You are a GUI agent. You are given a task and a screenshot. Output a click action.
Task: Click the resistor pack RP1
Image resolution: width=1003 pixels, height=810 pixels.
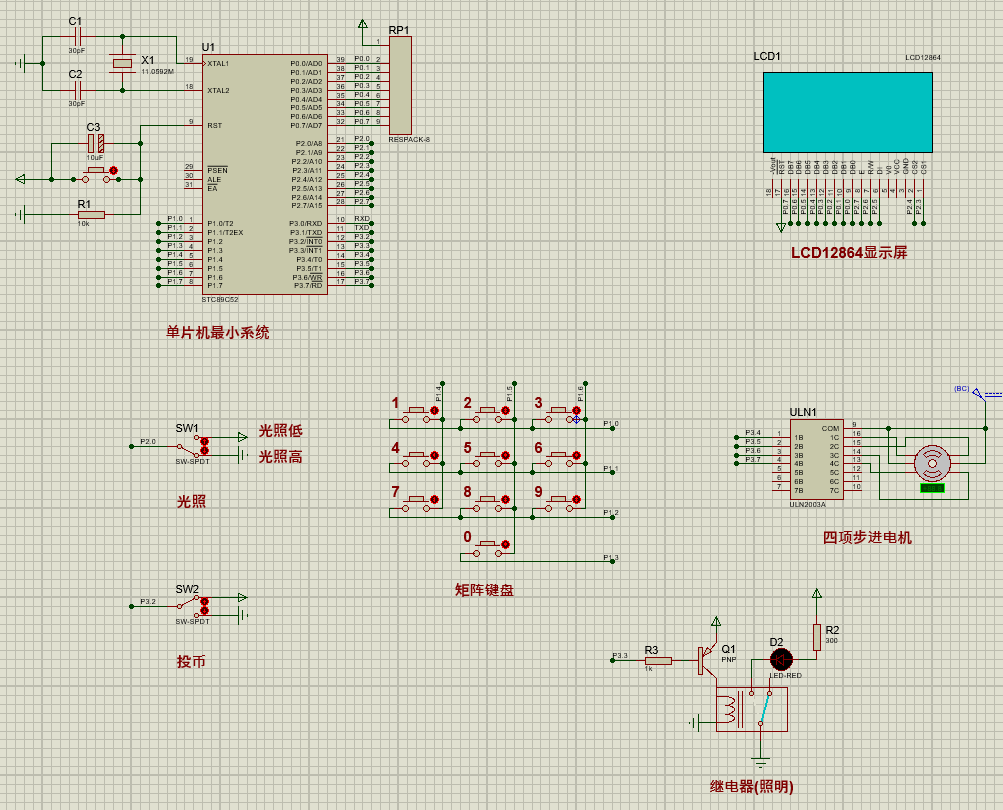(x=400, y=86)
